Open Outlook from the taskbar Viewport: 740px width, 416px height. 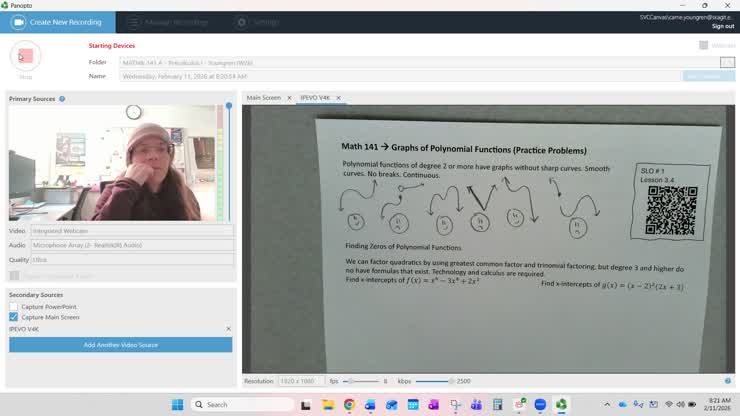click(x=370, y=405)
